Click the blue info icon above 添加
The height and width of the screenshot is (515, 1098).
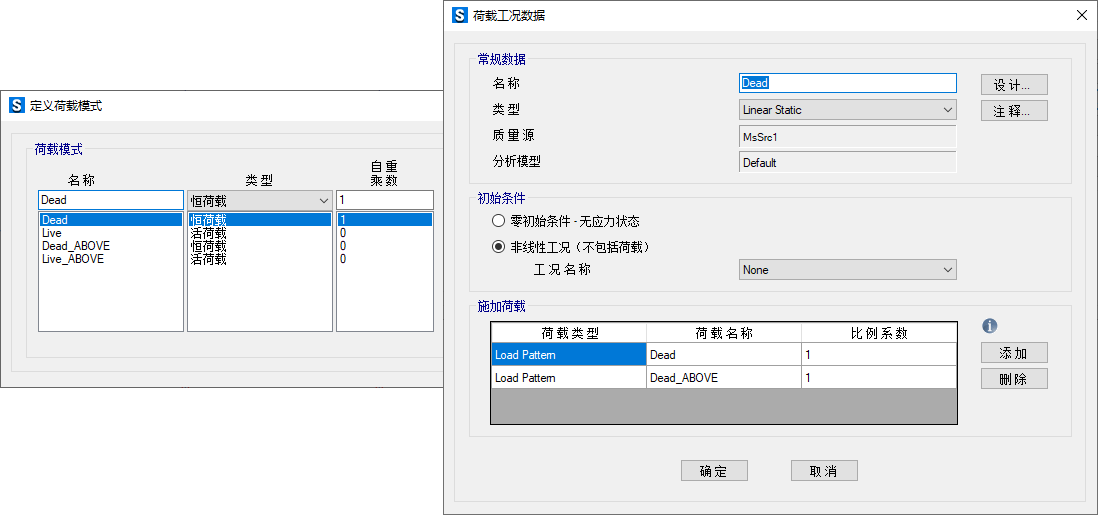(990, 326)
